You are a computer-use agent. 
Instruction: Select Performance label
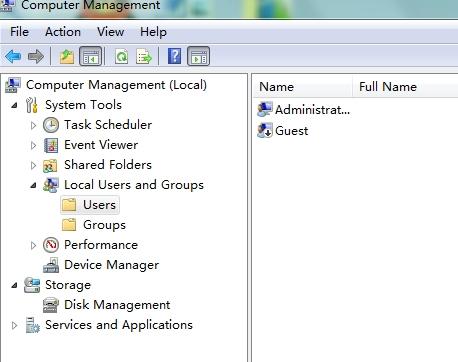click(101, 245)
